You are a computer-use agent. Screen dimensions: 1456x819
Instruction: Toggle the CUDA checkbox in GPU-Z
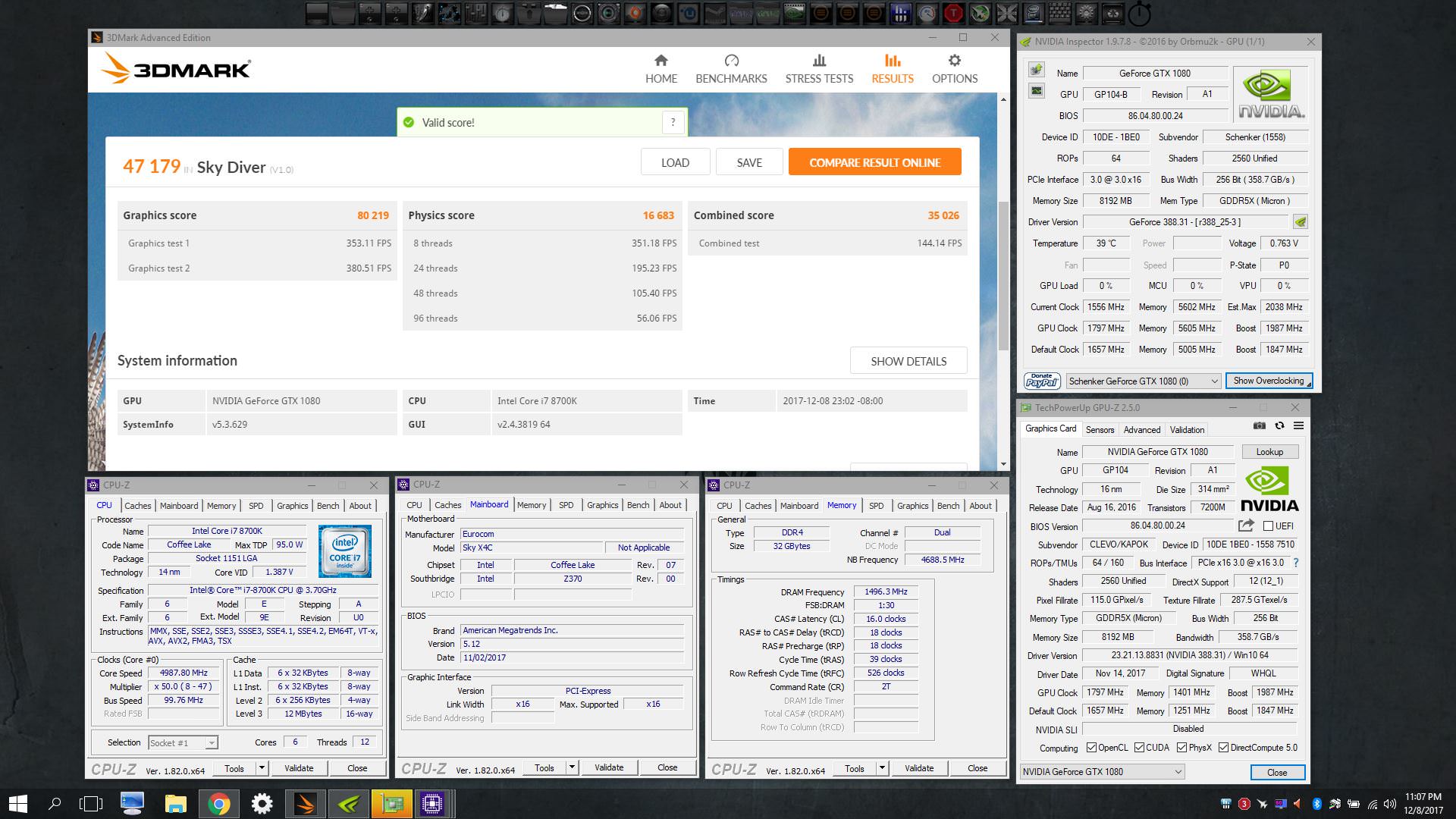pyautogui.click(x=1139, y=748)
